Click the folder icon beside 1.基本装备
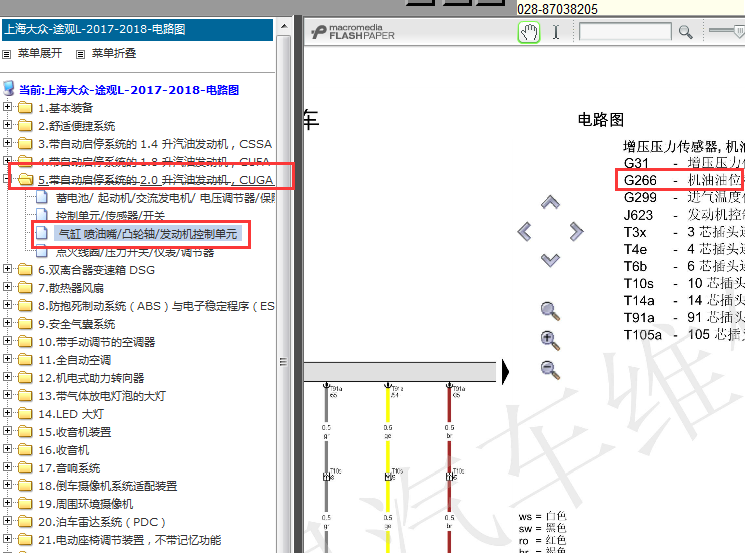The height and width of the screenshot is (553, 745). [x=25, y=107]
